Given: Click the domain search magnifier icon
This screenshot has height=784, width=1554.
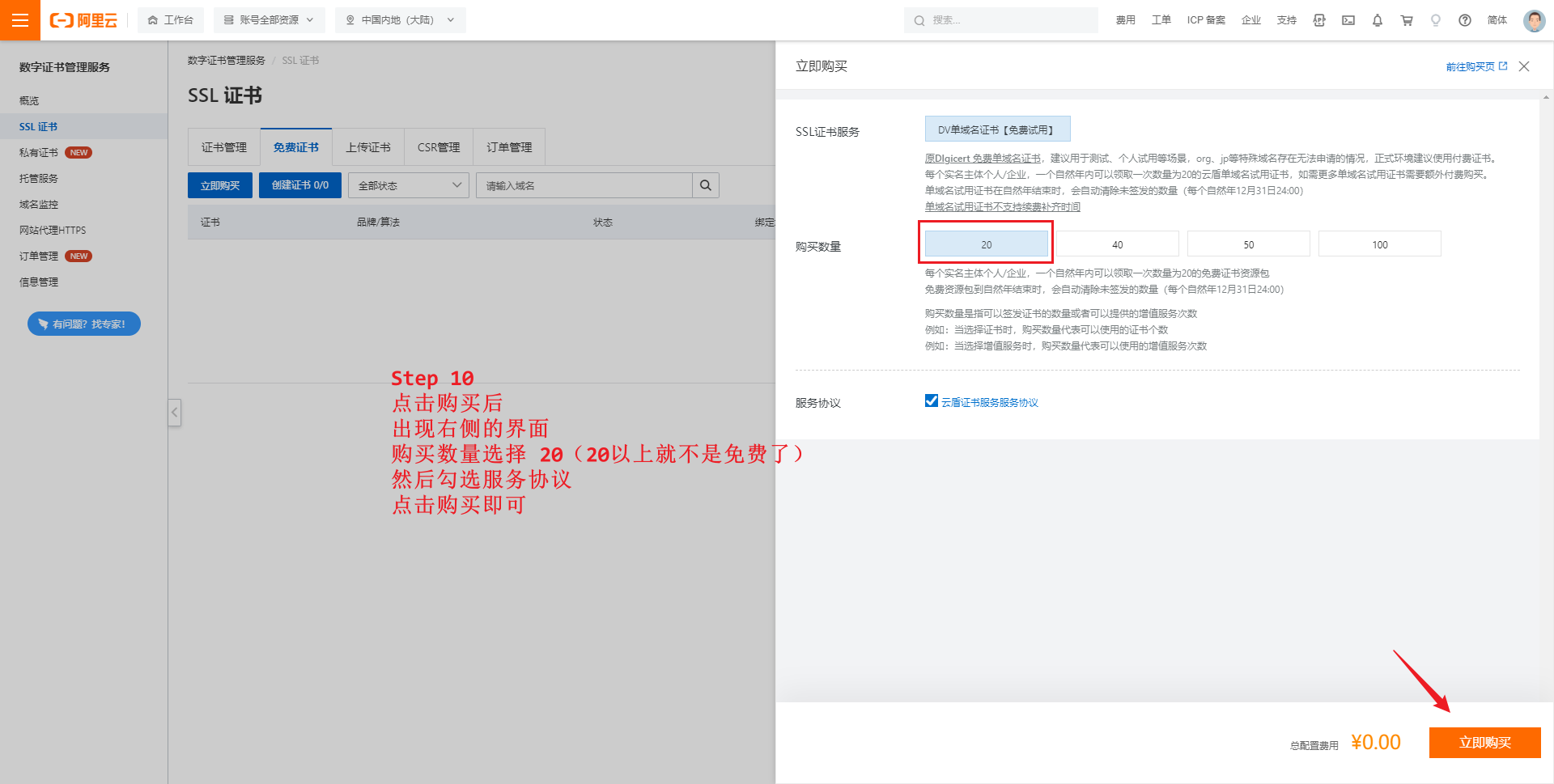Looking at the screenshot, I should click(706, 185).
